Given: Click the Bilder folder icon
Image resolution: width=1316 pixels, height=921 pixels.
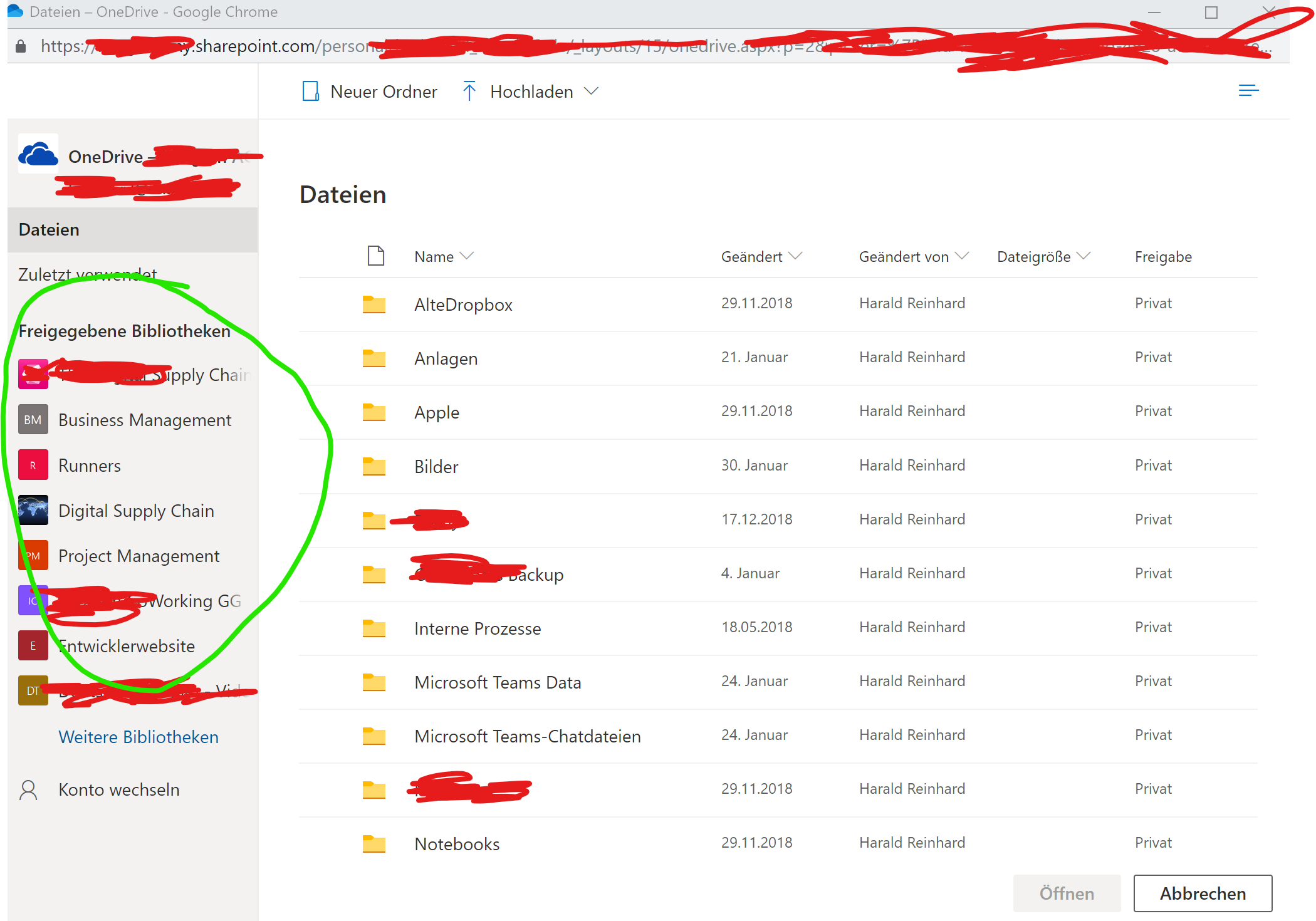Looking at the screenshot, I should point(374,466).
